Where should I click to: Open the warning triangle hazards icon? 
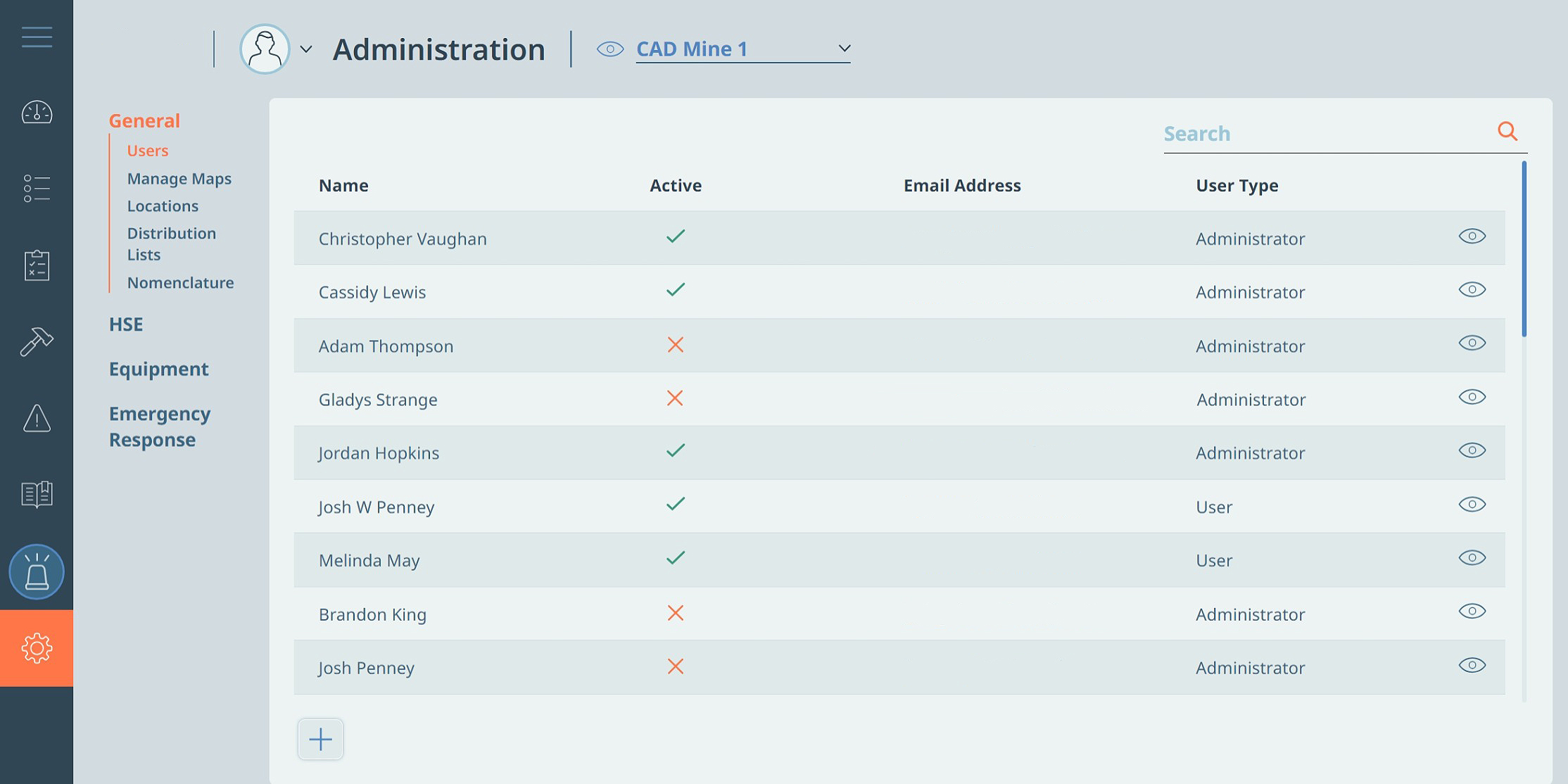tap(37, 418)
